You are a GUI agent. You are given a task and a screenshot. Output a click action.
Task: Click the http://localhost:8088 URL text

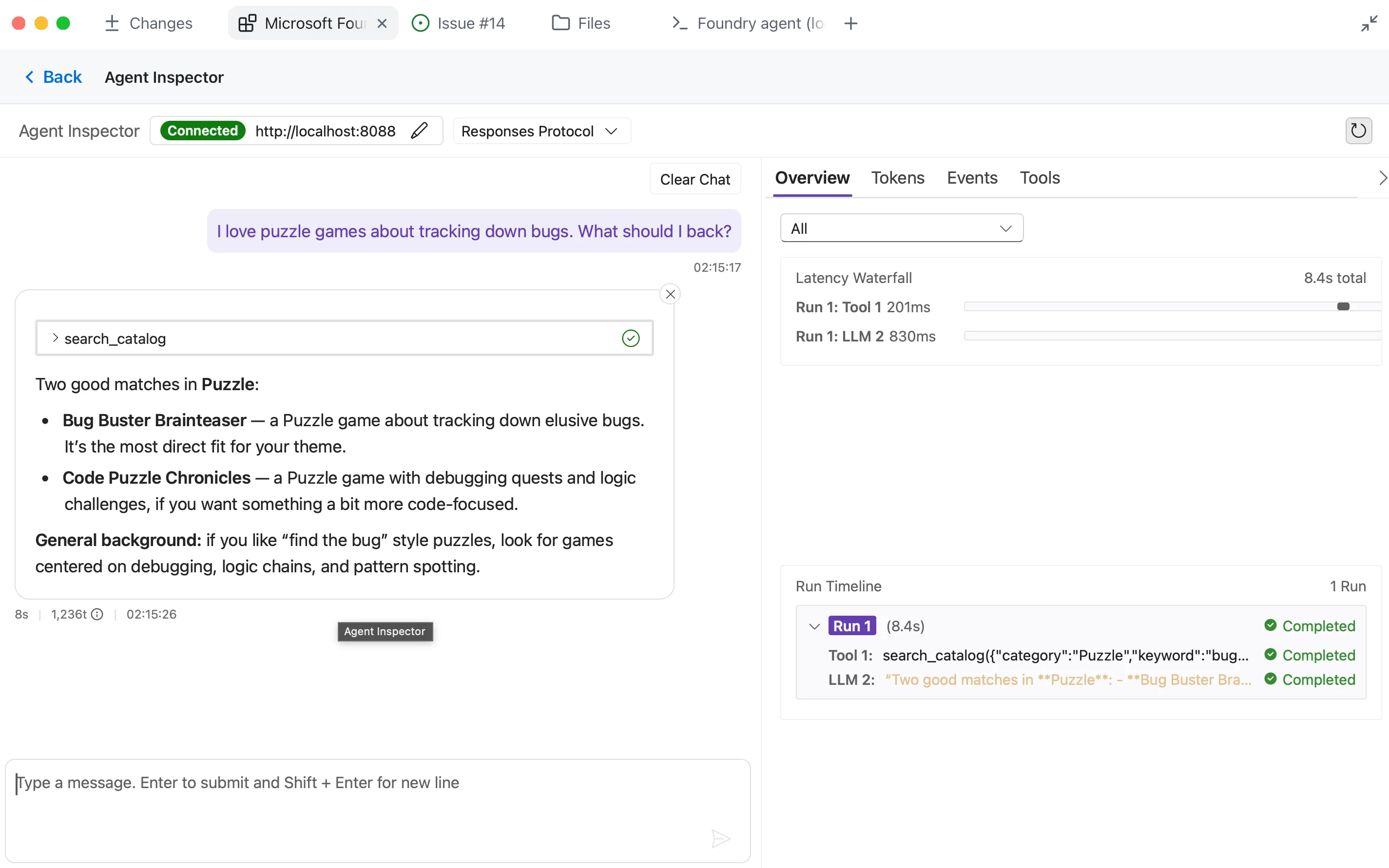click(x=325, y=132)
